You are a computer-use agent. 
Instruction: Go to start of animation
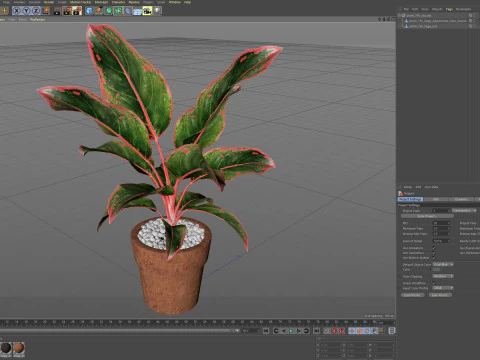(x=266, y=331)
